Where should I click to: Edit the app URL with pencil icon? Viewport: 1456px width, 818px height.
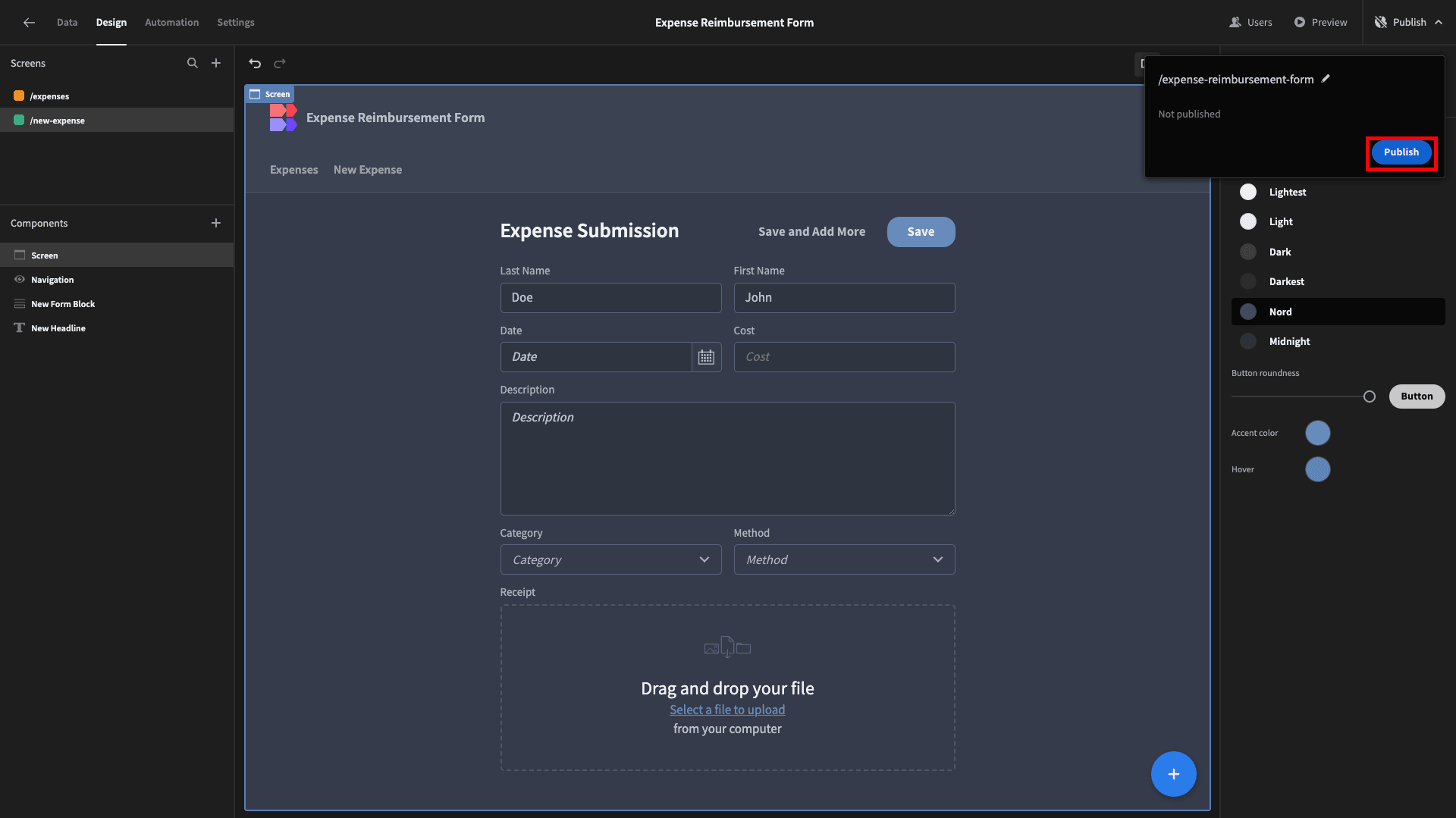pos(1326,79)
